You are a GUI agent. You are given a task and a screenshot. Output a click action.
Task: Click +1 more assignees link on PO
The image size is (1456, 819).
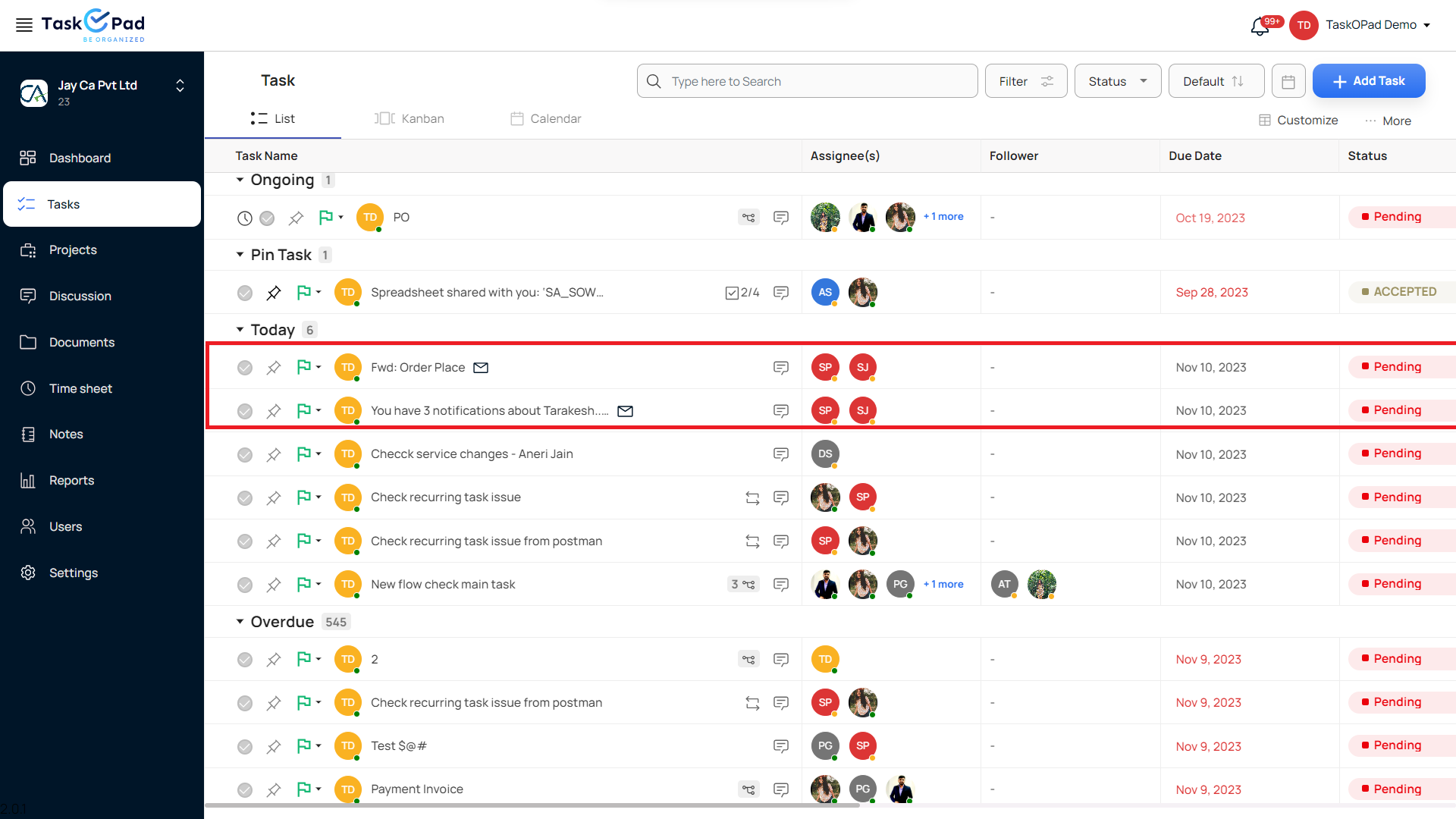[943, 217]
